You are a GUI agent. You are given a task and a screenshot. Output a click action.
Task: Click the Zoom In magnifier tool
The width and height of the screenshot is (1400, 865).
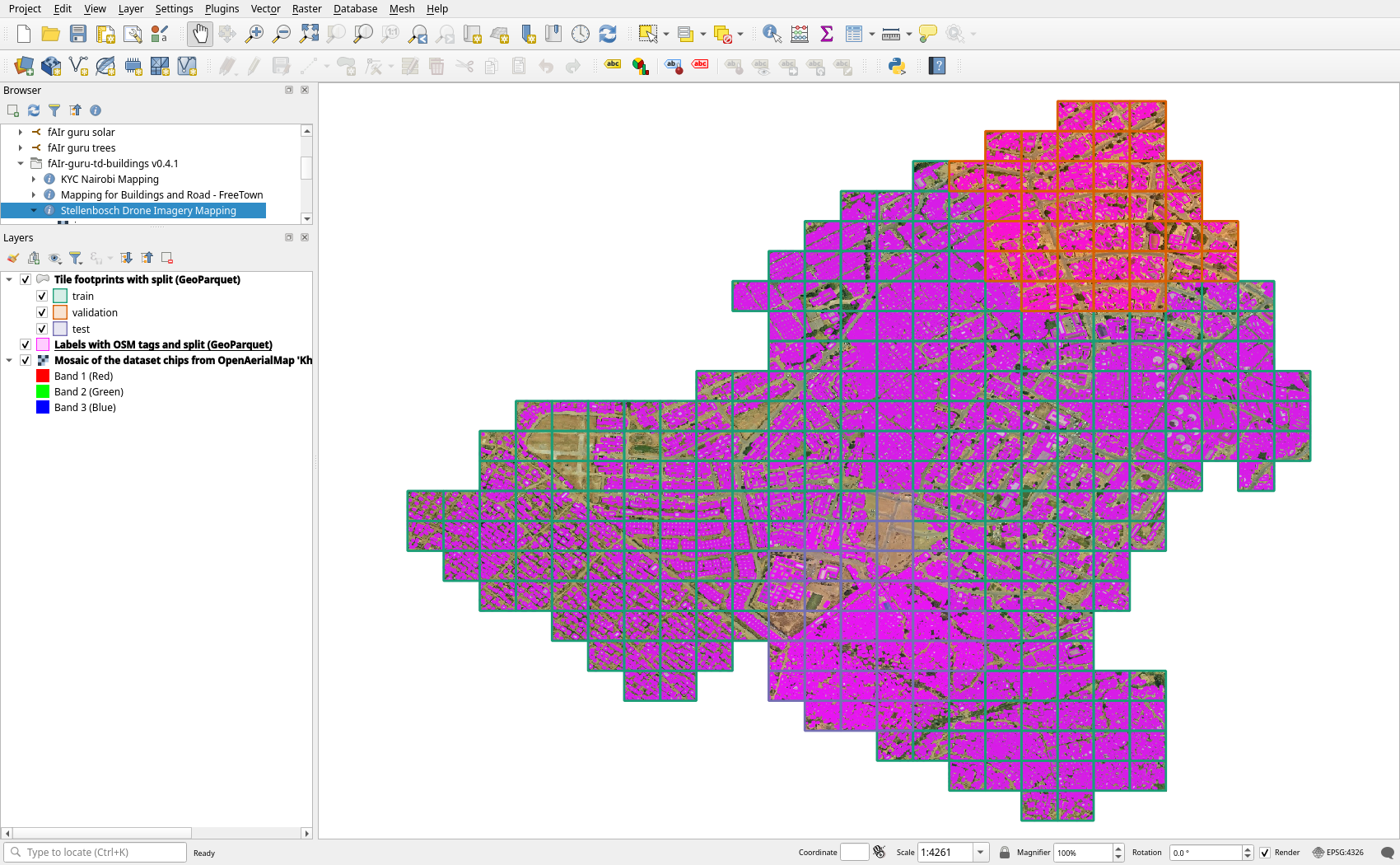pyautogui.click(x=254, y=34)
